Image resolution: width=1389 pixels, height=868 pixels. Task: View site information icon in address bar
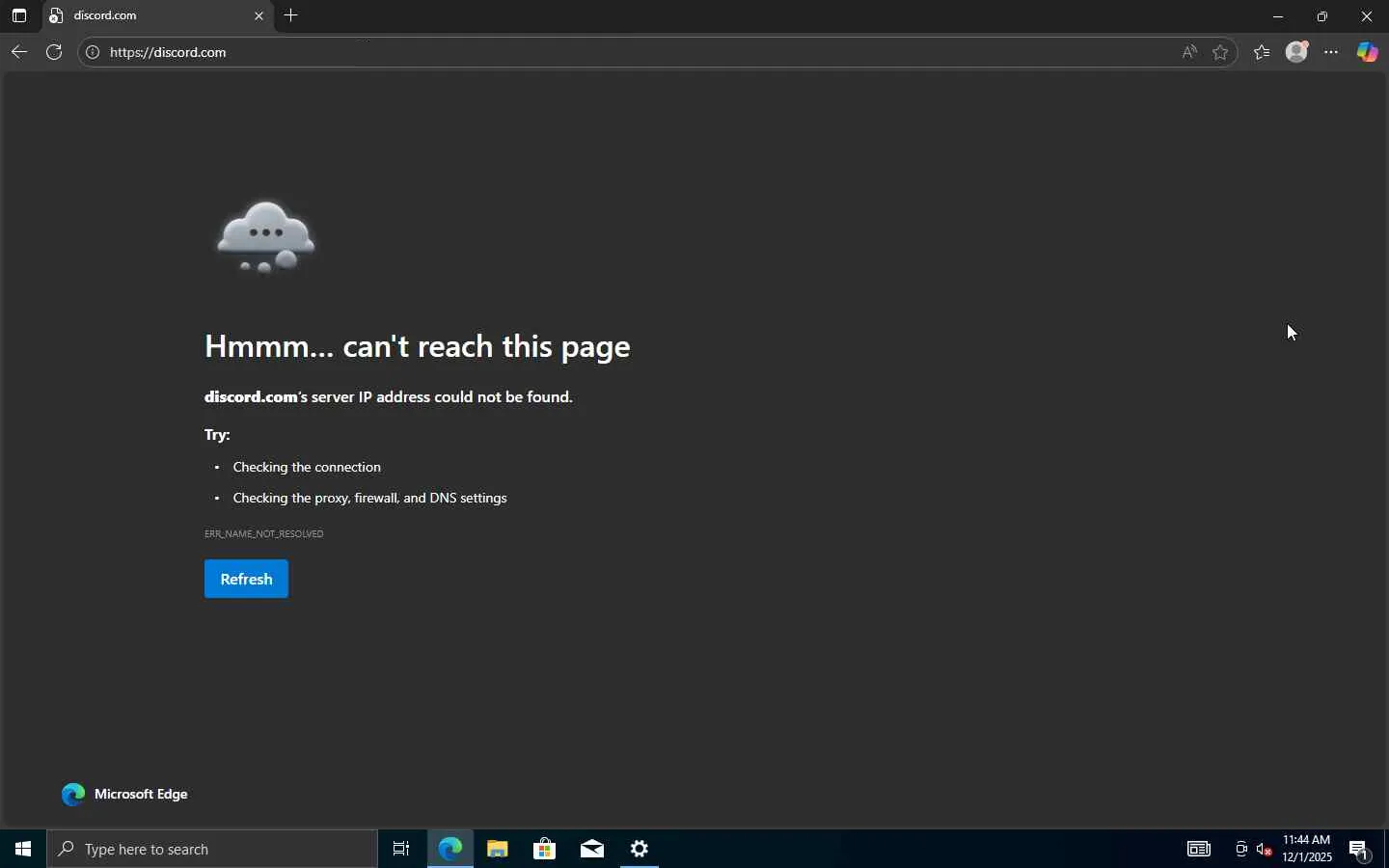coord(93,52)
